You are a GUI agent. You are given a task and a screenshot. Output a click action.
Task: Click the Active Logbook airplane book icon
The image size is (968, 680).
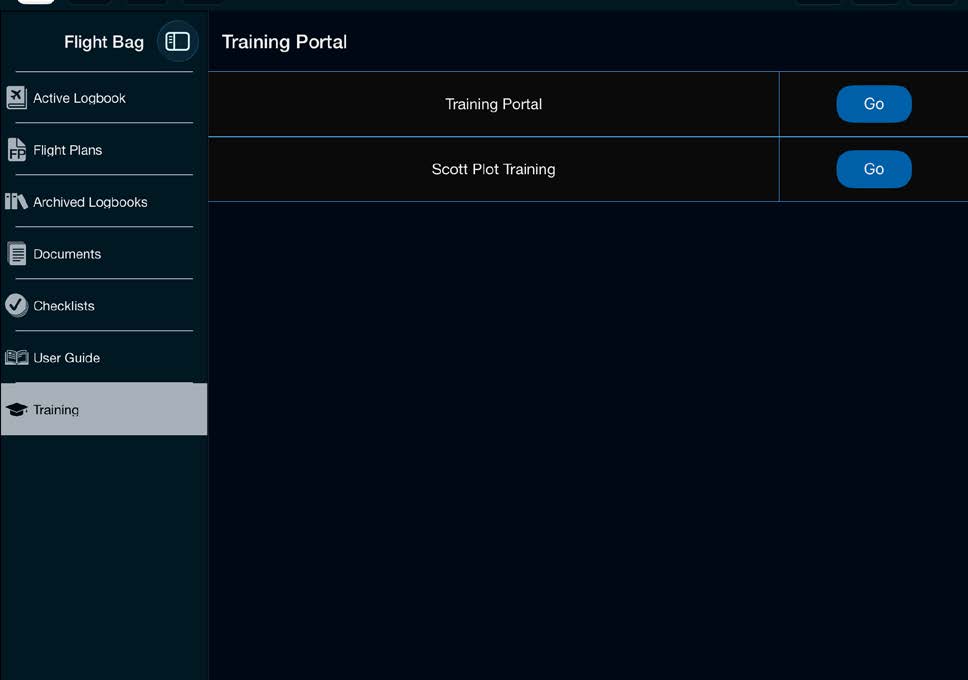[x=17, y=98]
